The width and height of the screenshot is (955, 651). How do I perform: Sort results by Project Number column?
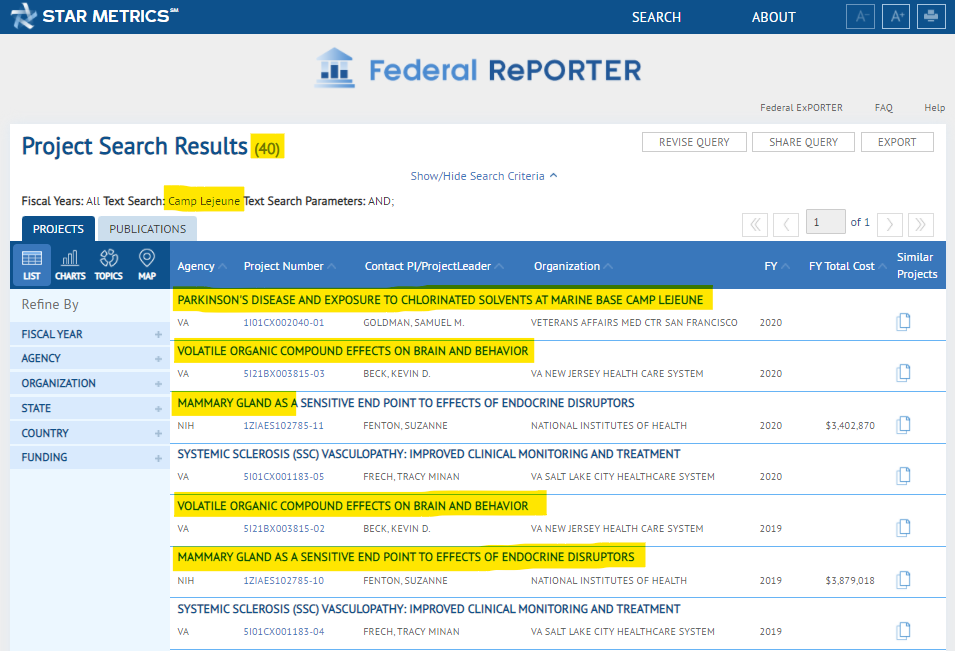(x=289, y=266)
